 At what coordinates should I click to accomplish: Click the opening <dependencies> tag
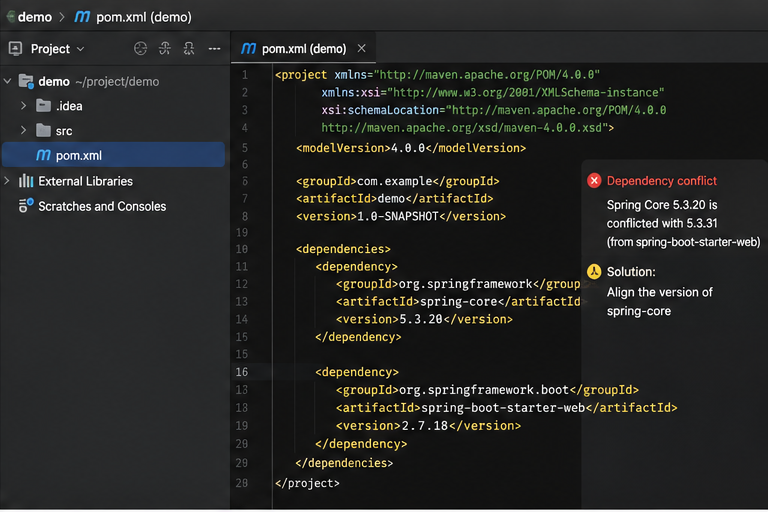(343, 249)
